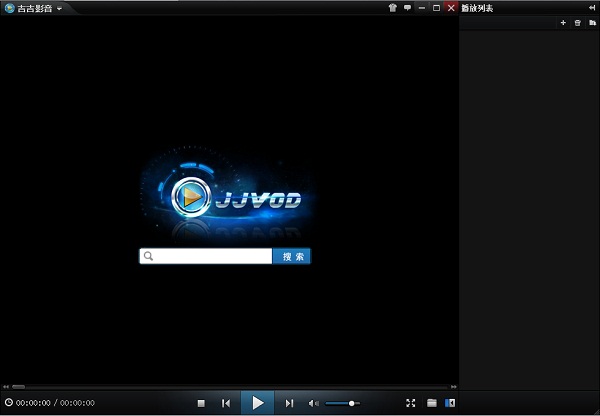The image size is (600, 416).
Task: Start playback with the play button
Action: [x=258, y=403]
